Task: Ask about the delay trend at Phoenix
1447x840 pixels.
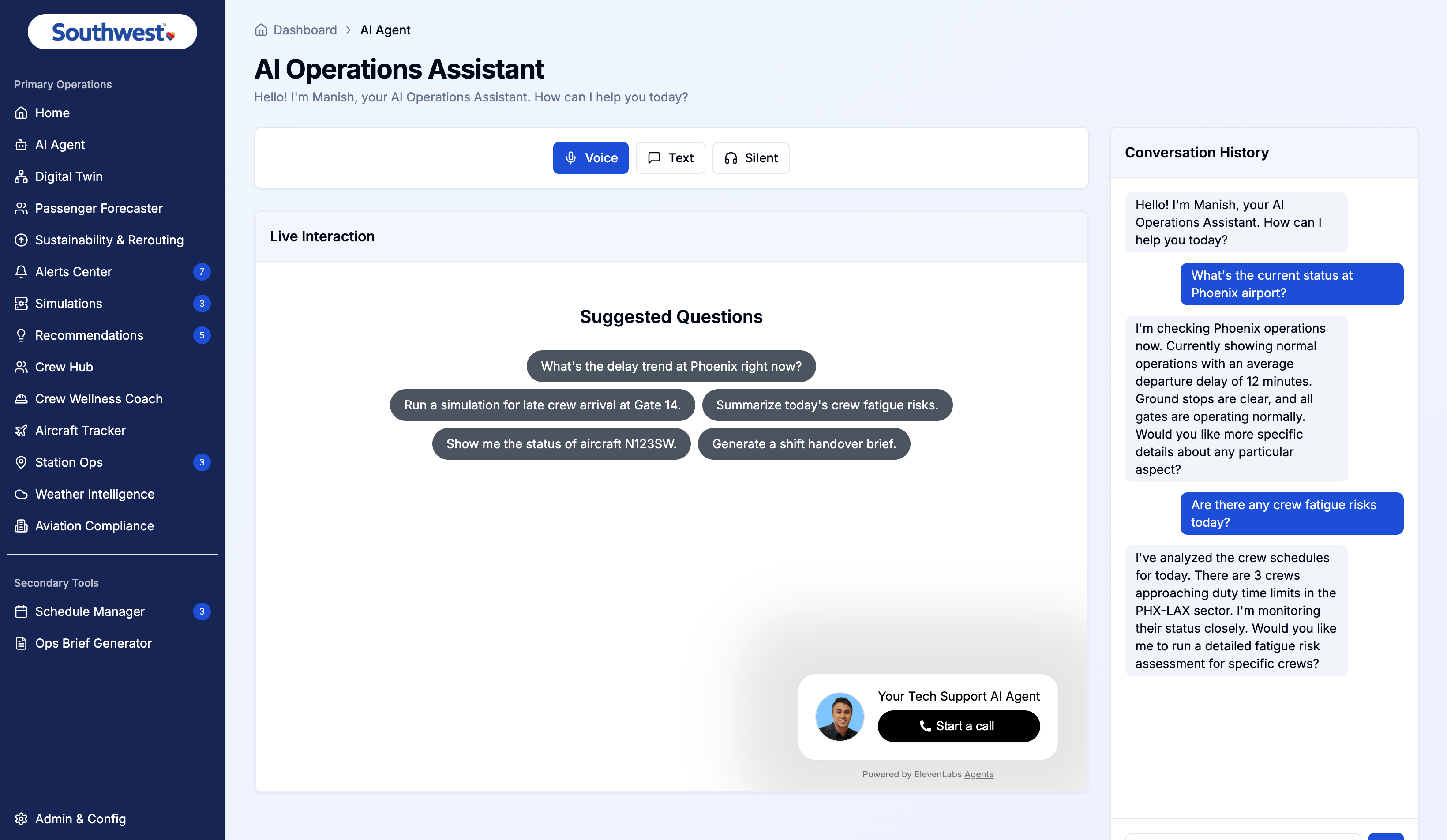Action: point(671,366)
